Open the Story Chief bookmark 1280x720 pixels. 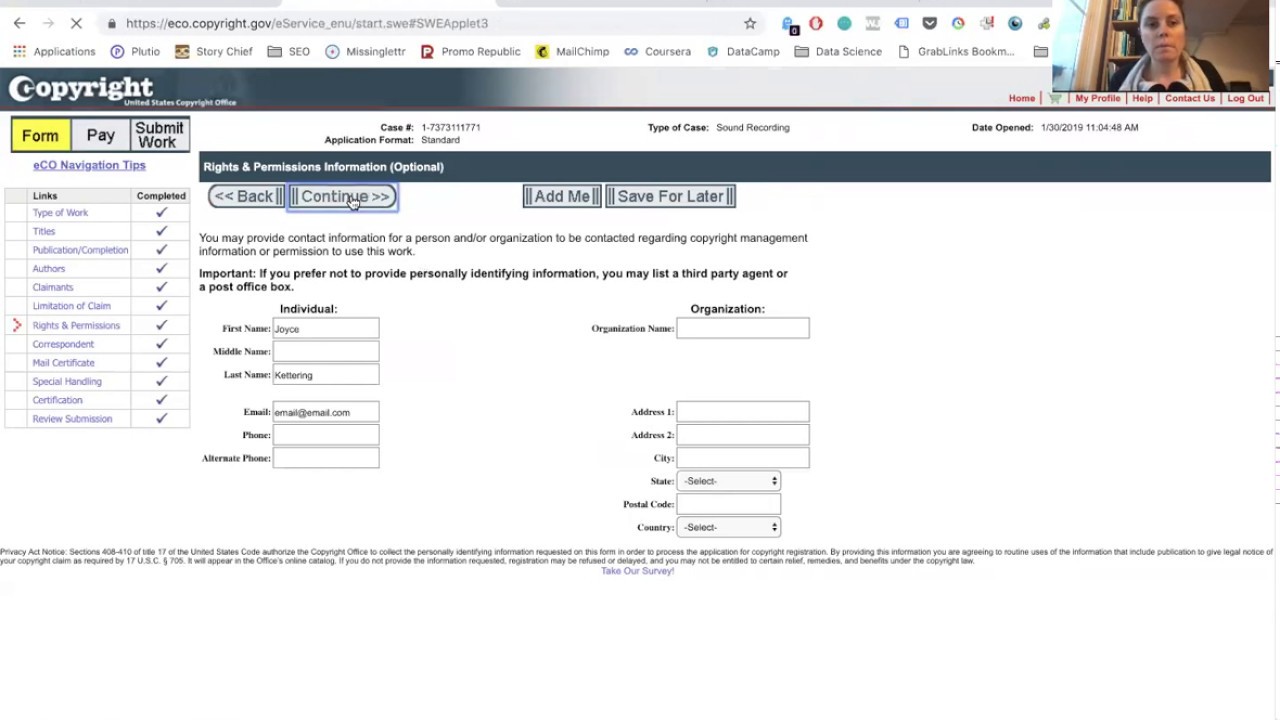213,51
